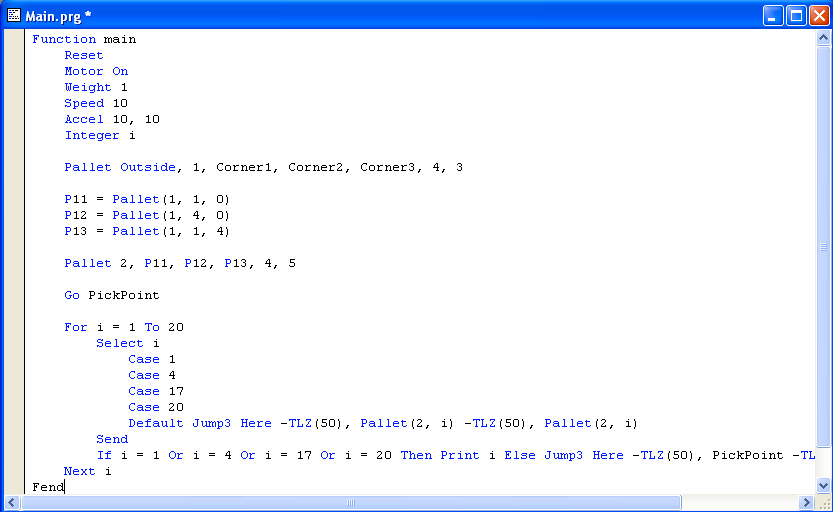Close the Main.prg window

(819, 16)
